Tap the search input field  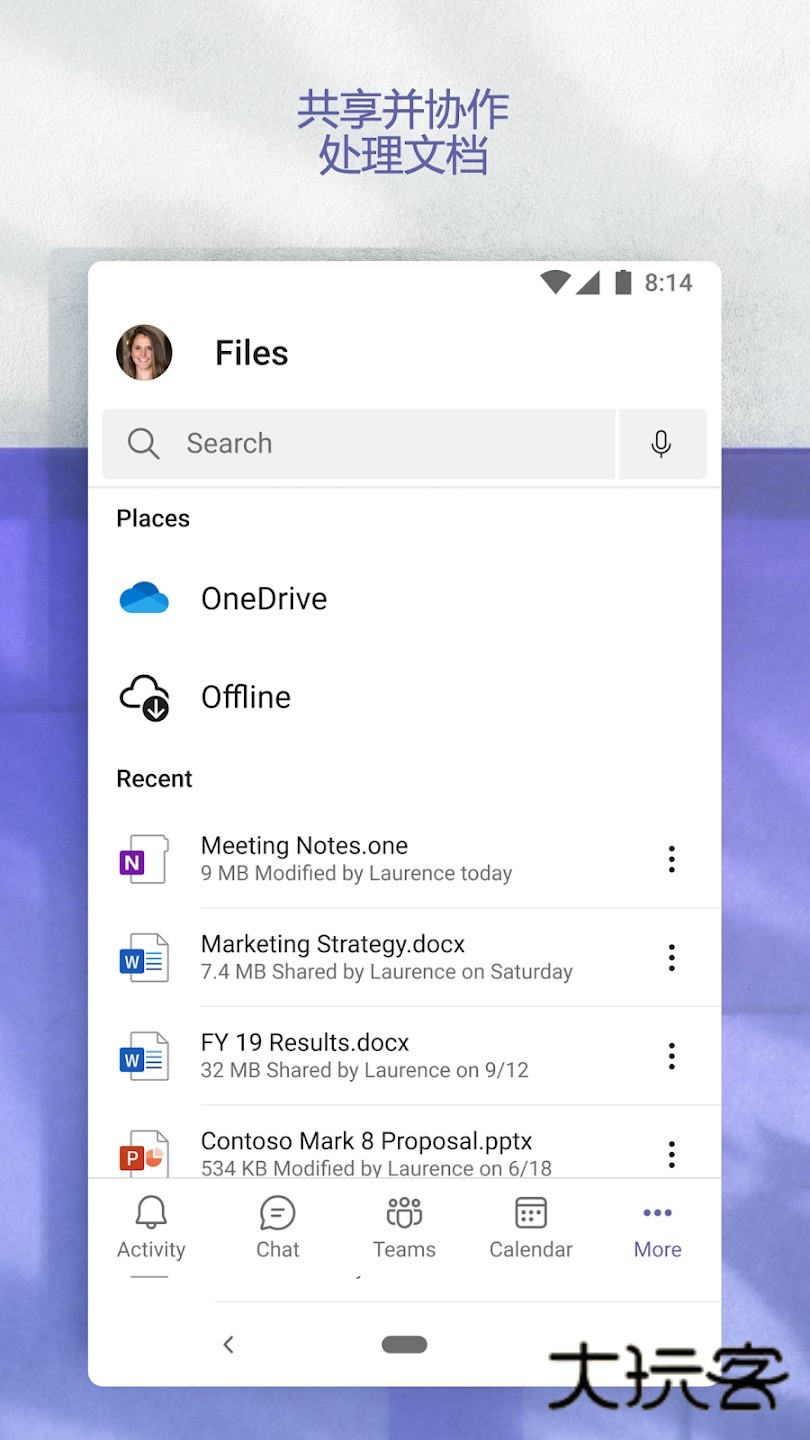360,443
